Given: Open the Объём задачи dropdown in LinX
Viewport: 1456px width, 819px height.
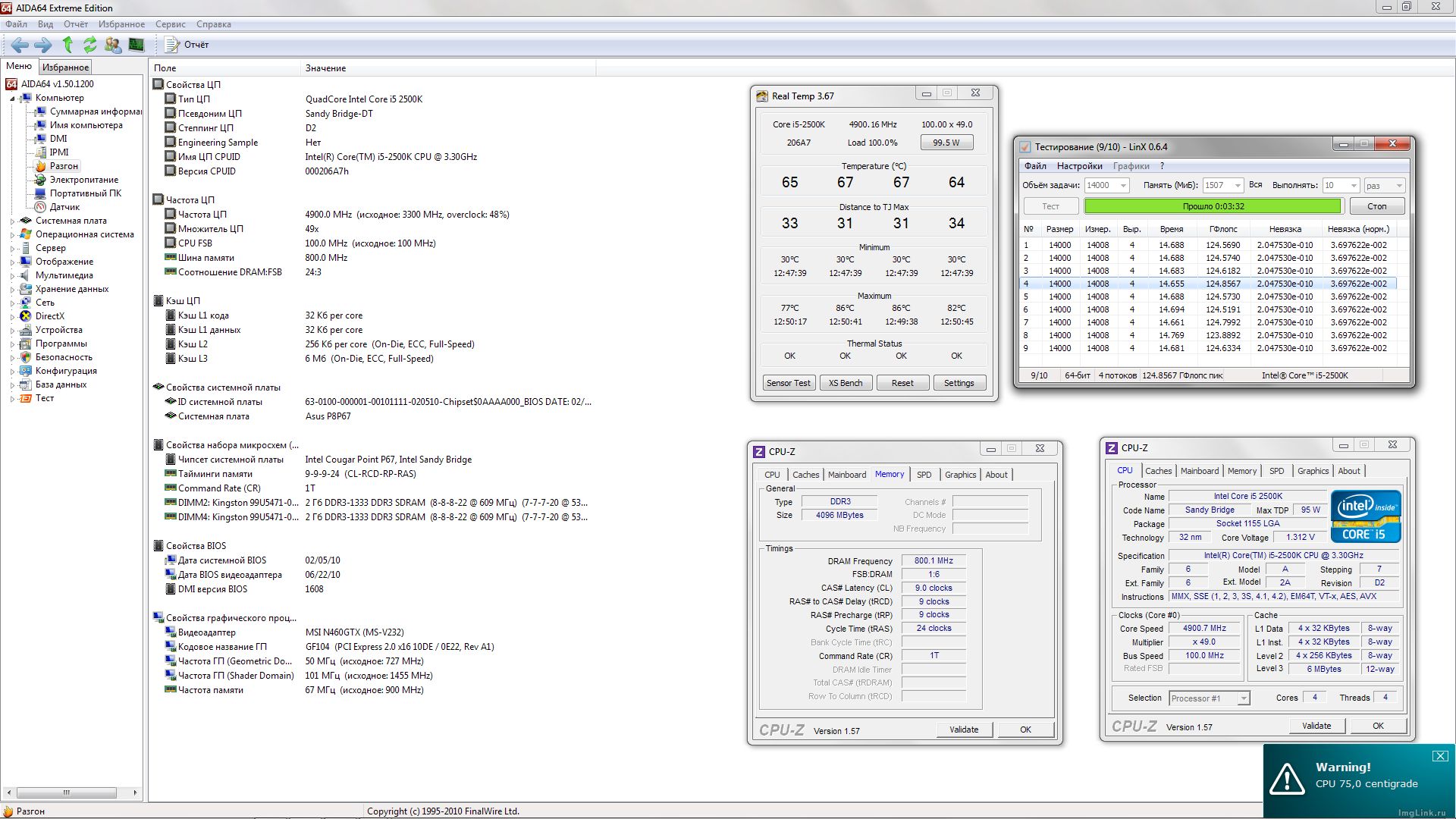Looking at the screenshot, I should point(1123,186).
